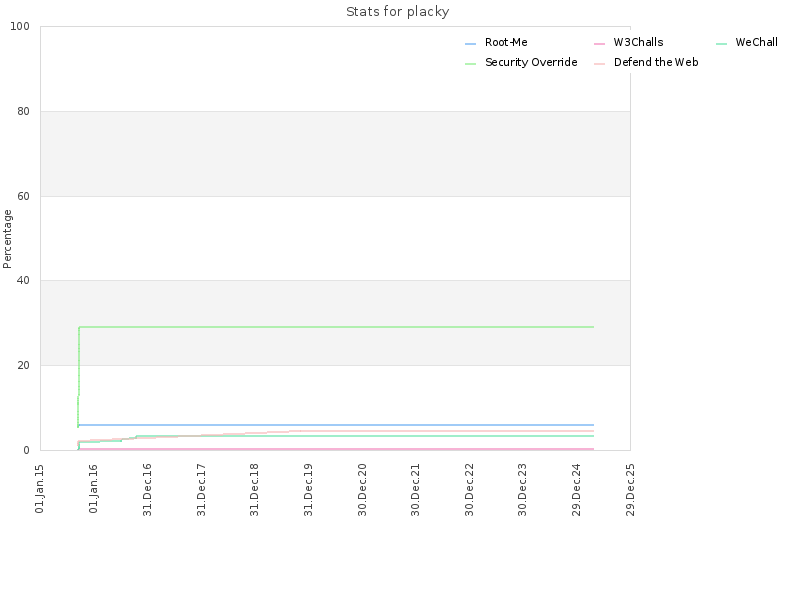
Task: Click the blue Root-Me data line
Action: pyautogui.click(x=337, y=425)
